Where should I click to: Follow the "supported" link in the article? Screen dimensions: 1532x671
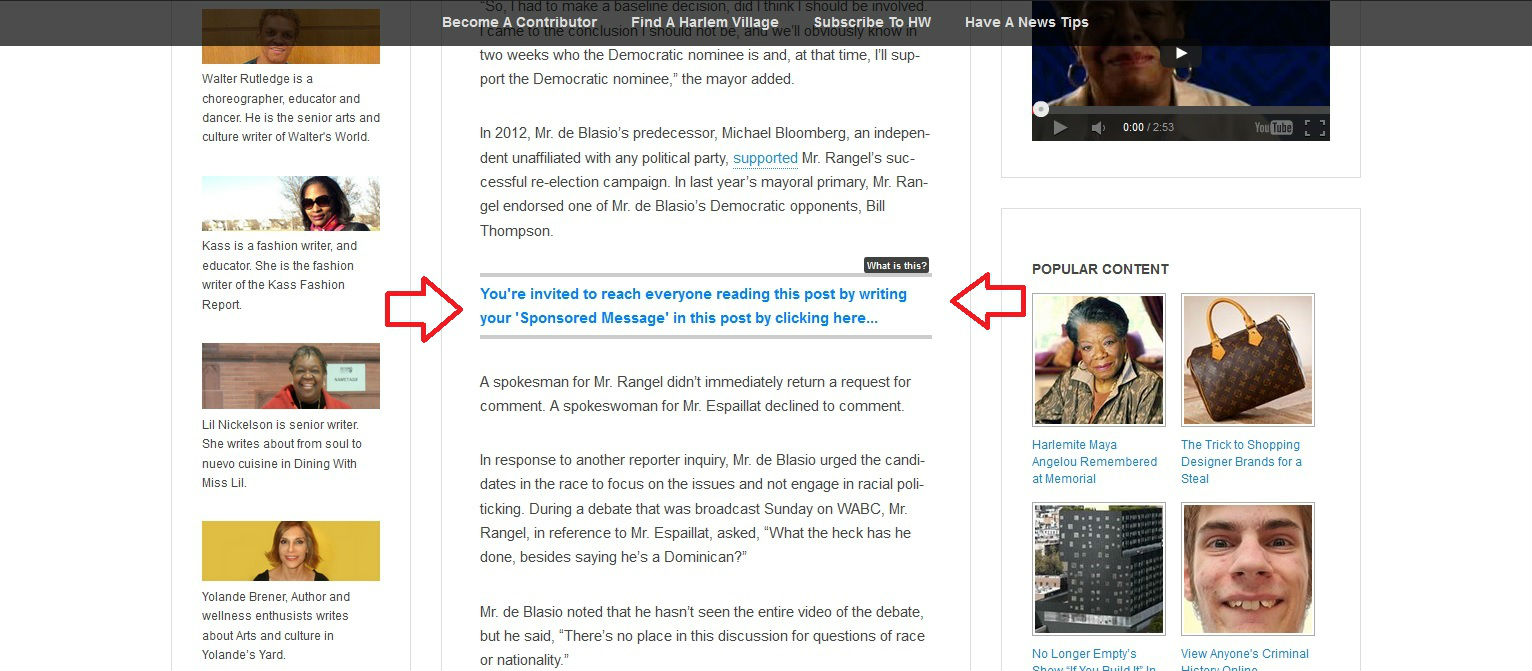click(x=765, y=158)
